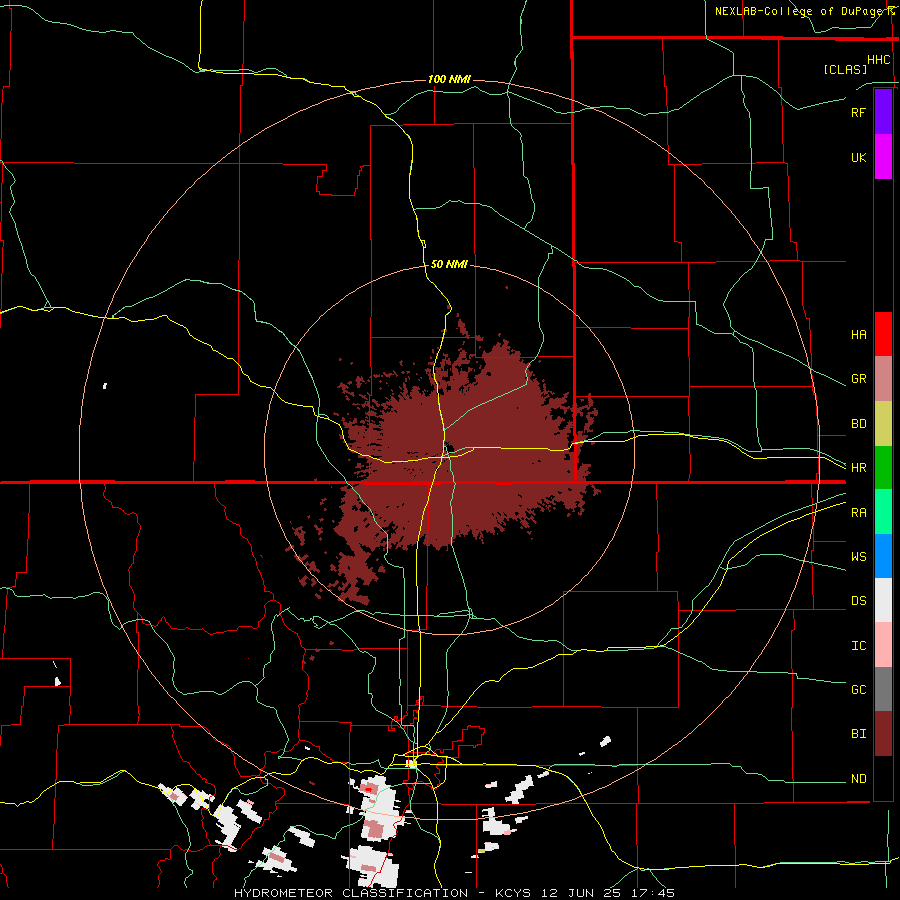The height and width of the screenshot is (900, 900).
Task: Click the RA legend label
Action: 858,513
